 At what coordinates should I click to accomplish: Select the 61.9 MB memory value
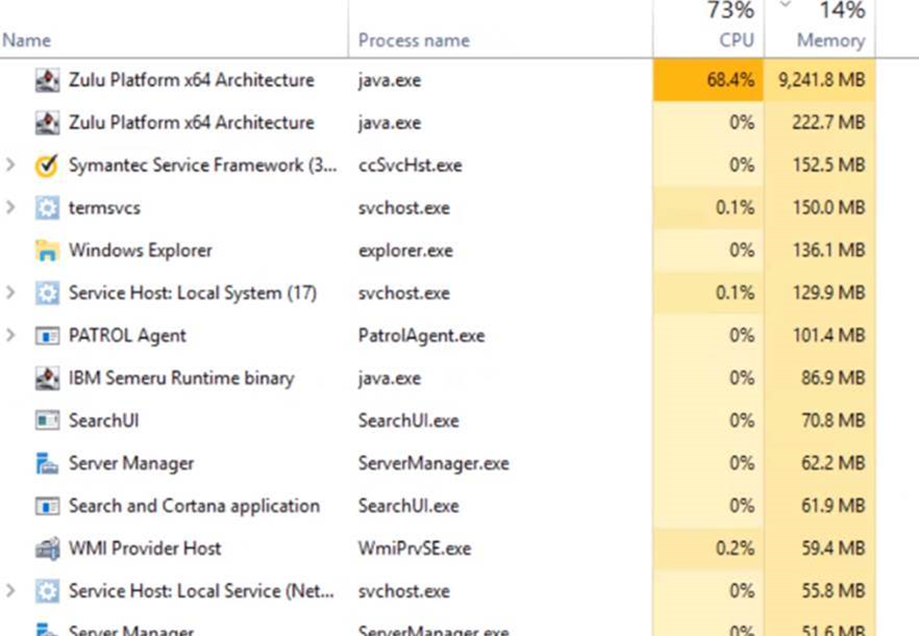pyautogui.click(x=833, y=505)
